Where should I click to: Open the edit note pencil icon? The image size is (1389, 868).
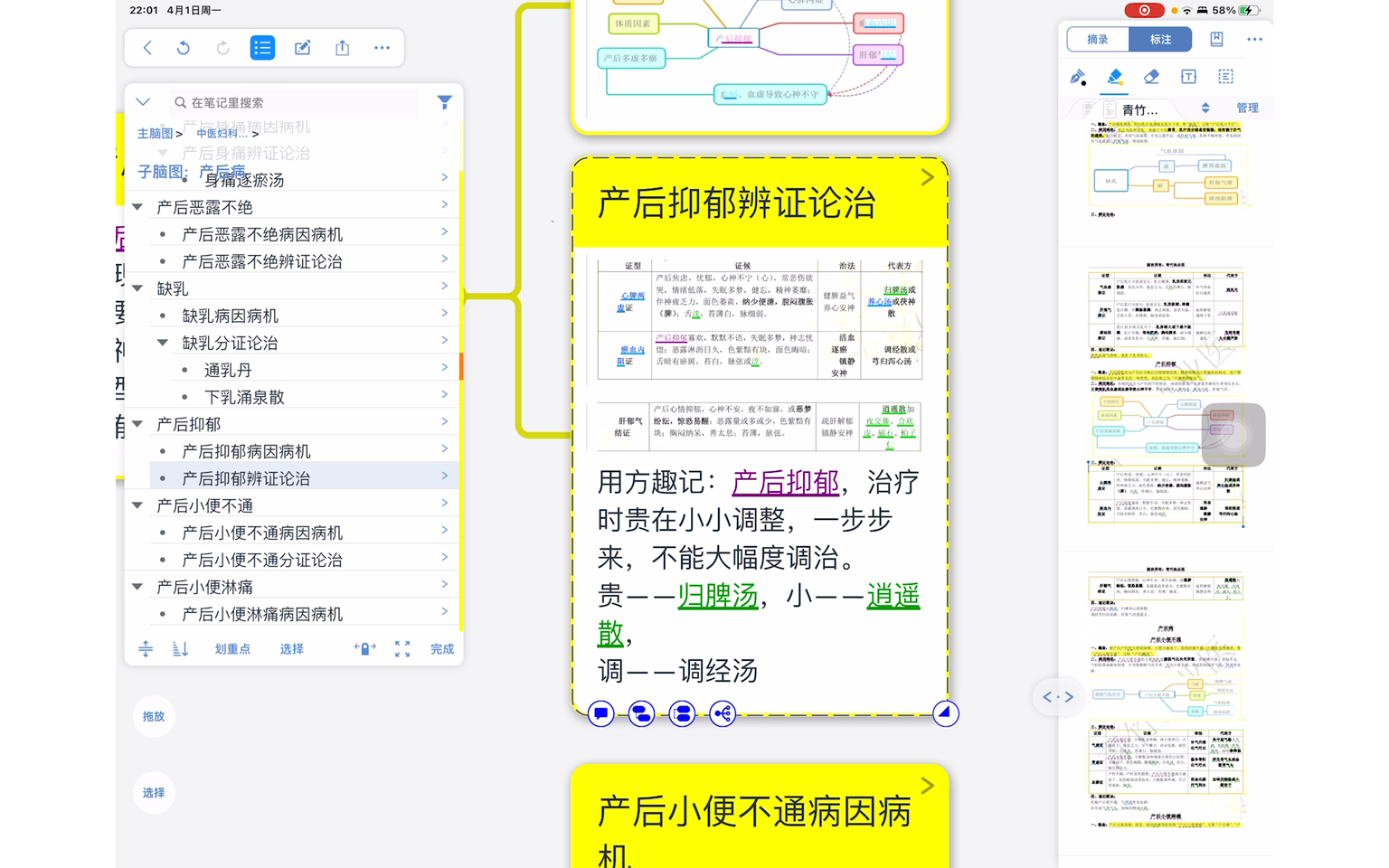point(302,48)
